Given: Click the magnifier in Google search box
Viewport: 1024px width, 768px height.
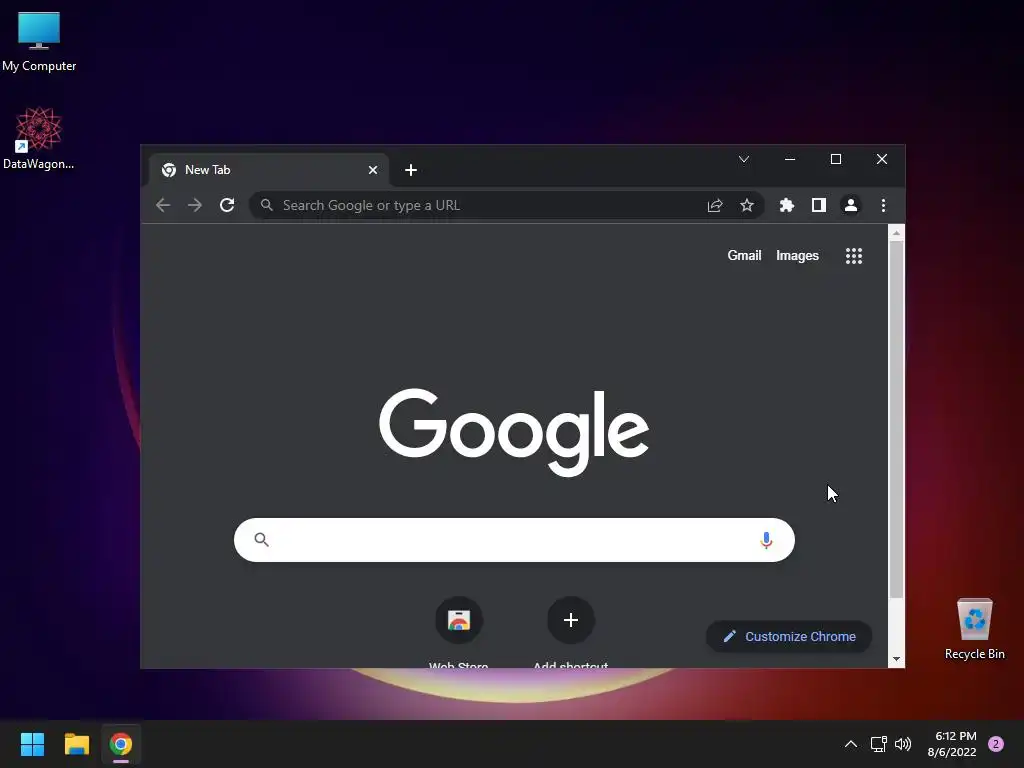Looking at the screenshot, I should coord(261,539).
